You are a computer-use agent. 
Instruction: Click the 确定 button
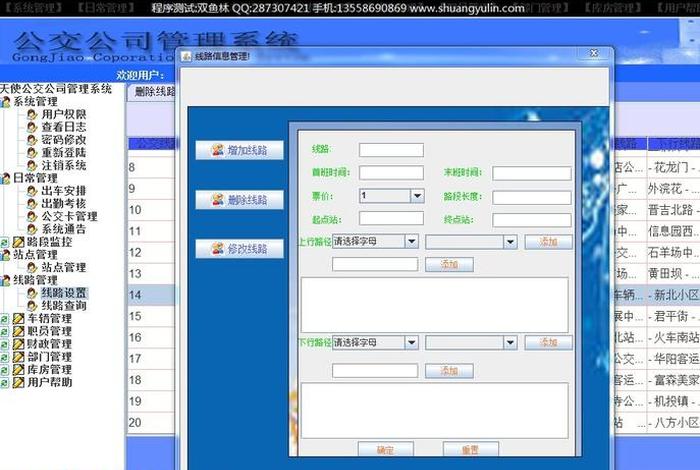pyautogui.click(x=386, y=449)
